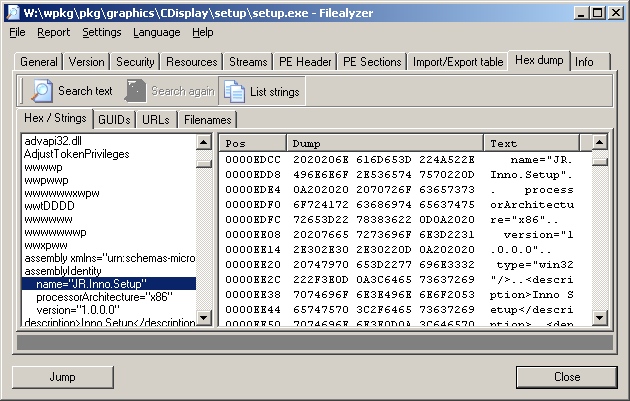Select the advapi32.dll string
The image size is (630, 401).
click(53, 141)
